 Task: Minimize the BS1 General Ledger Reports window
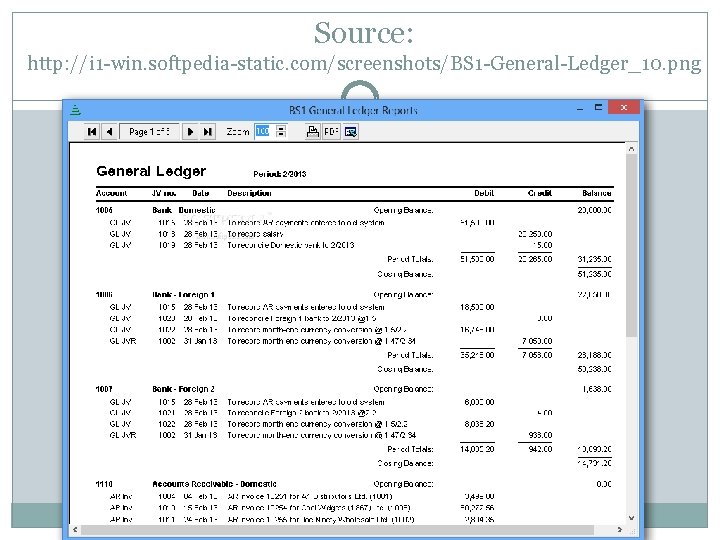(580, 108)
